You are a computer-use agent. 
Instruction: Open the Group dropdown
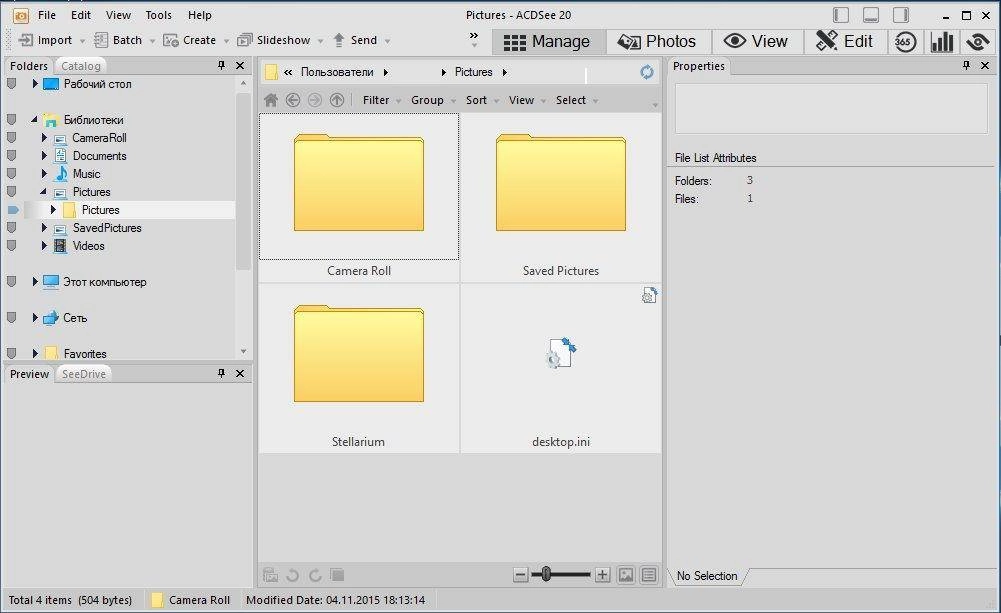(x=433, y=100)
